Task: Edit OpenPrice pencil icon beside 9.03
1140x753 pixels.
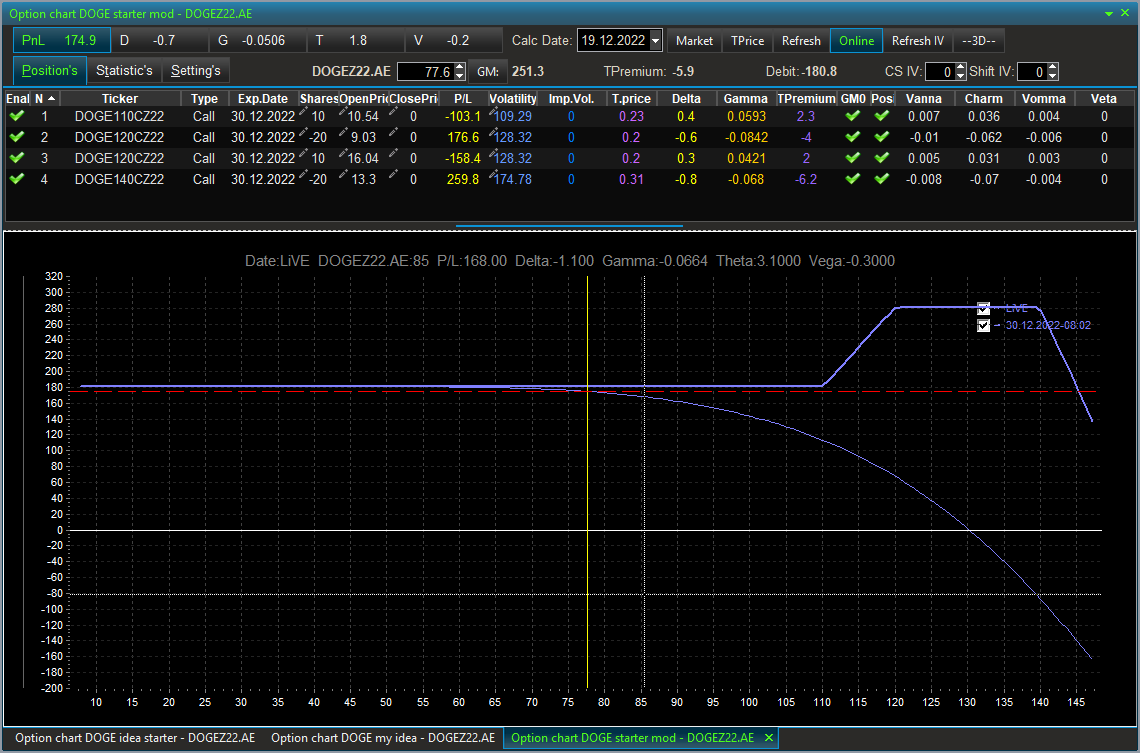Action: tap(343, 132)
